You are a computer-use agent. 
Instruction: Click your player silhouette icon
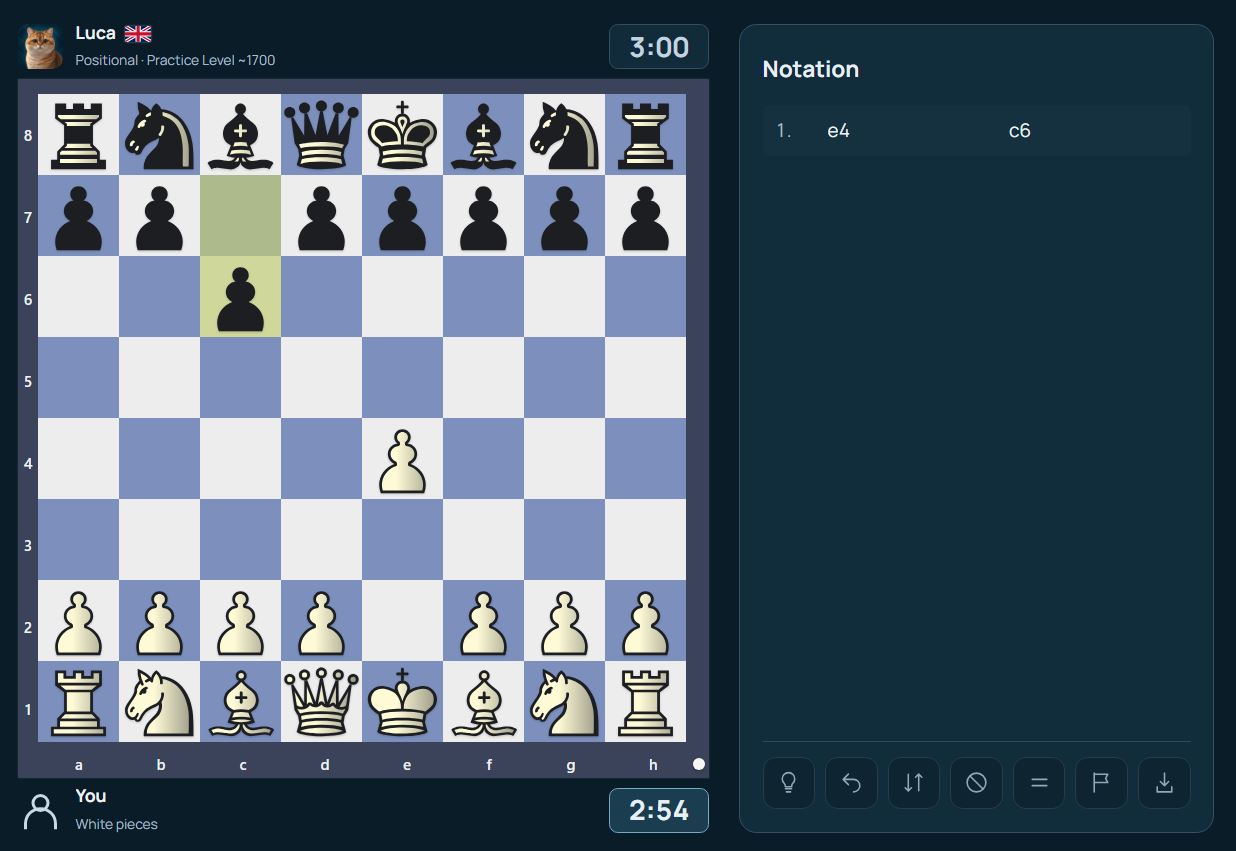41,811
